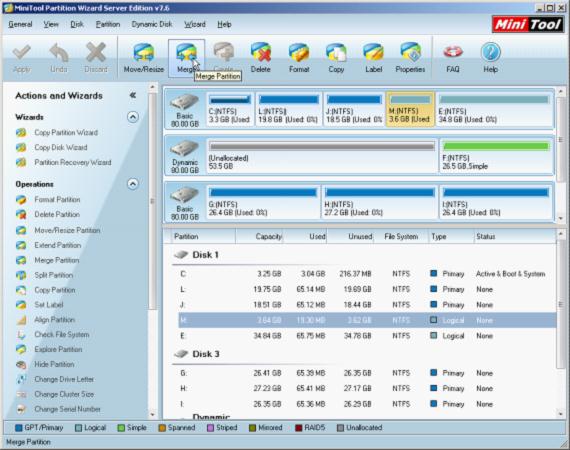This screenshot has height=450, width=570.
Task: Collapse the Operations section chevron
Action: pyautogui.click(x=133, y=184)
